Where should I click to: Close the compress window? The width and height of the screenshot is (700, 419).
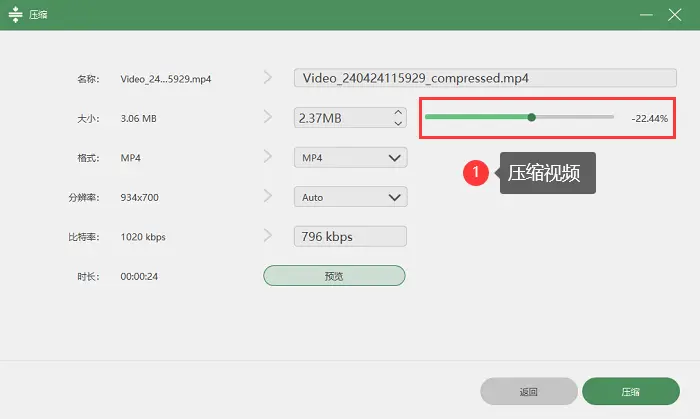tap(675, 15)
